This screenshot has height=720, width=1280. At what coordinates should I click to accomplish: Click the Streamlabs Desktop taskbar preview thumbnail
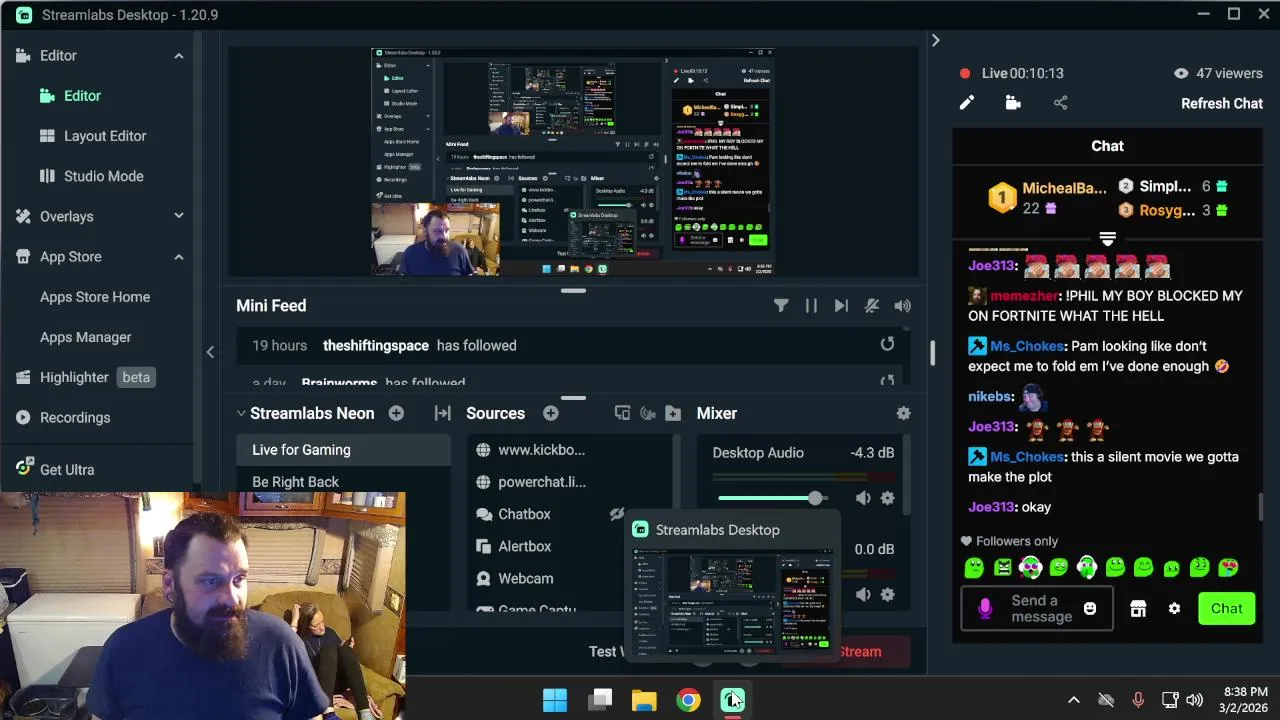point(733,600)
